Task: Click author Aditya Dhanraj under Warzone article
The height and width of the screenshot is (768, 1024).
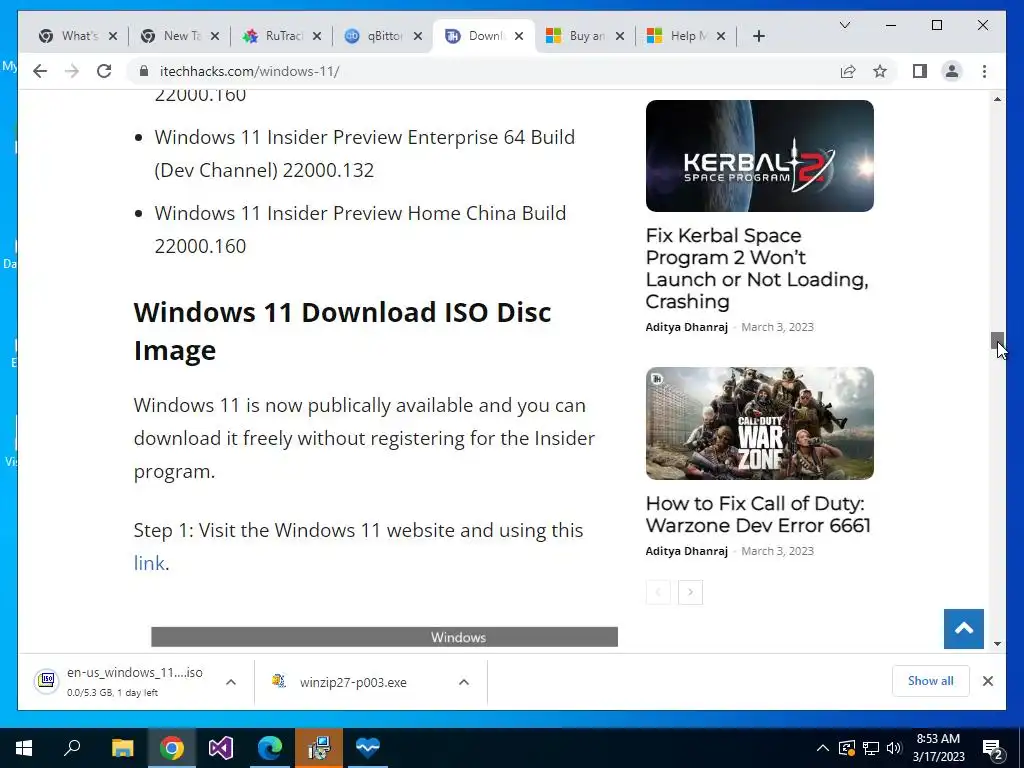Action: click(686, 551)
